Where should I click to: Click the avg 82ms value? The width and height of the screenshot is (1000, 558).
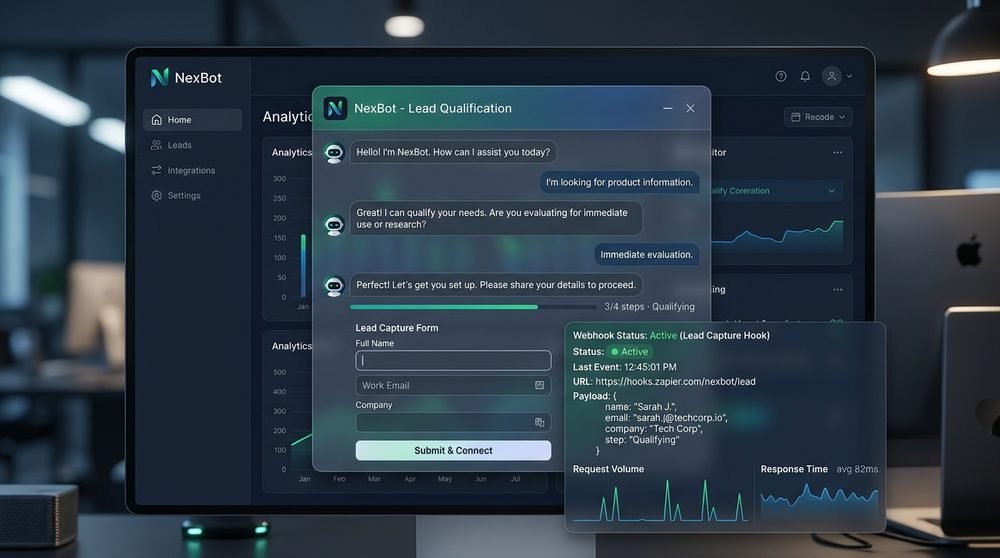857,469
